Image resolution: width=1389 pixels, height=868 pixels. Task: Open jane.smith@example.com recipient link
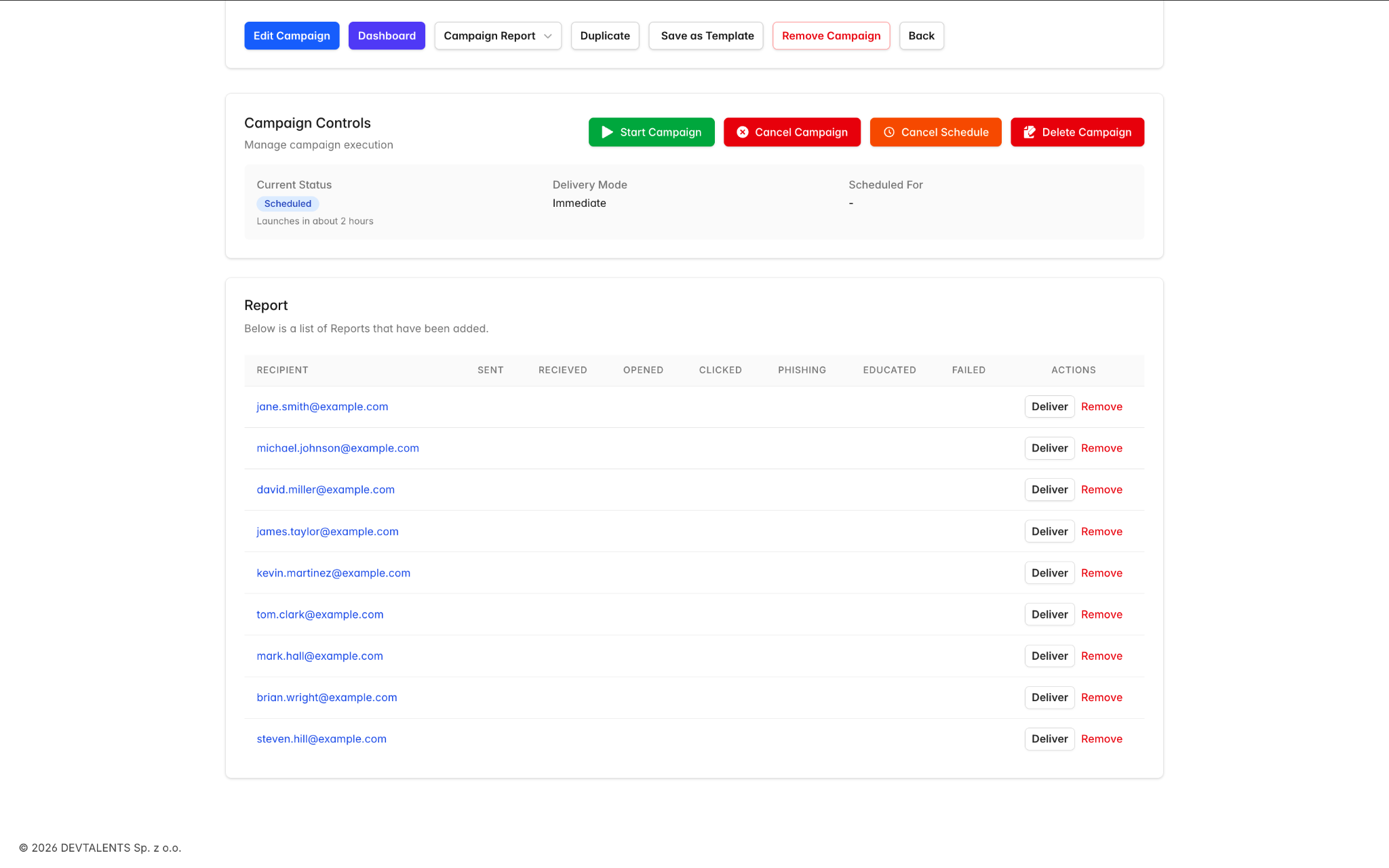[322, 407]
